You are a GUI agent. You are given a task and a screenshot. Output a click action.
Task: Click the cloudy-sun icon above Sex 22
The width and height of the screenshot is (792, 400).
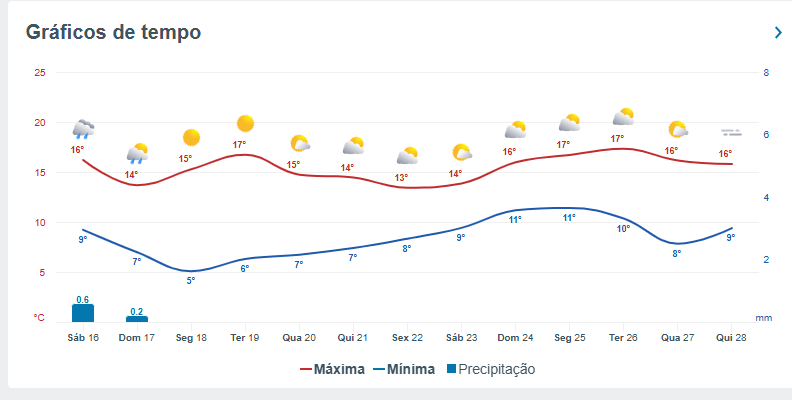[x=408, y=156]
